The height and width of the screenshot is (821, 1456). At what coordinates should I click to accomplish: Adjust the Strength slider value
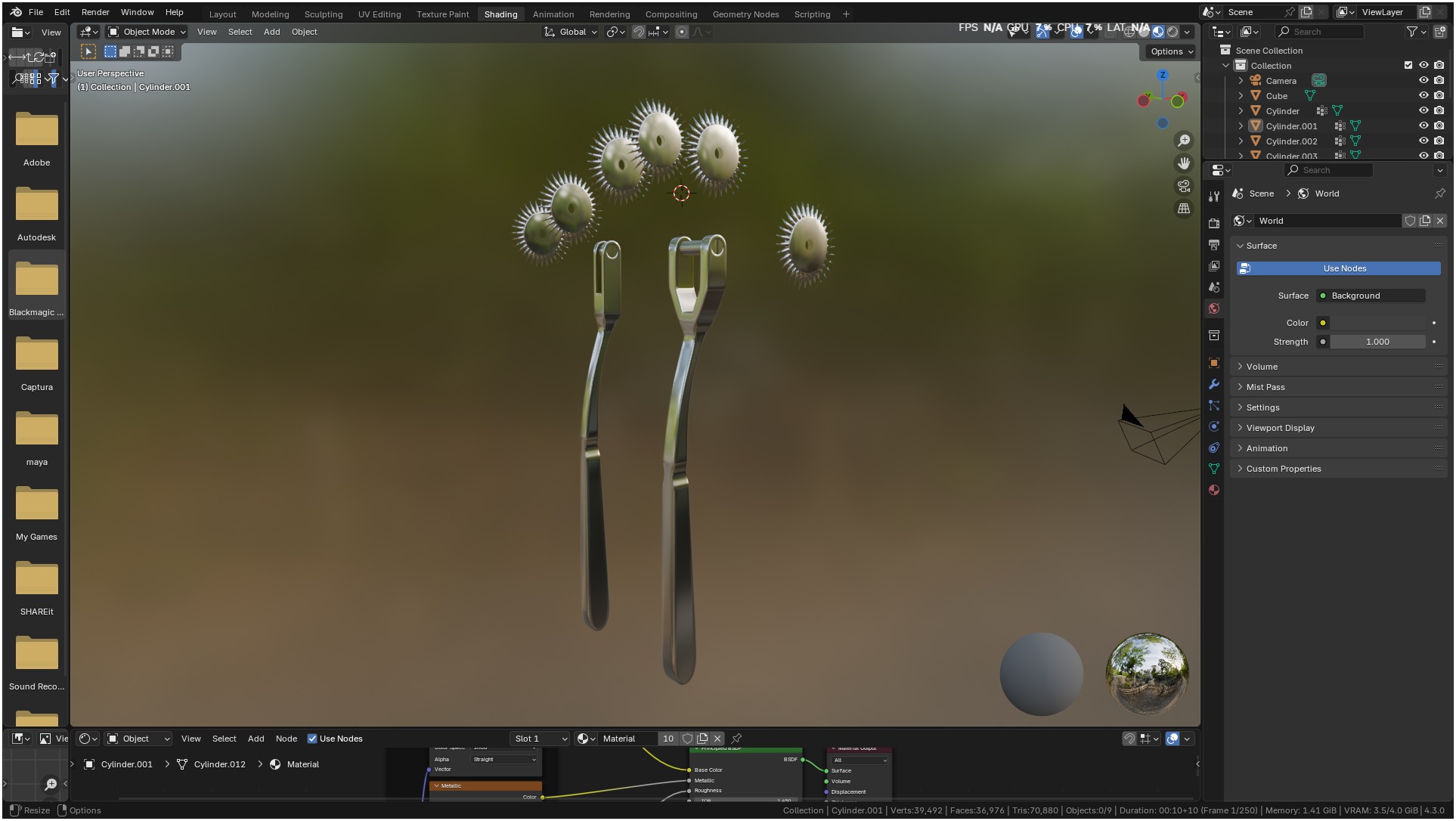[x=1377, y=342]
